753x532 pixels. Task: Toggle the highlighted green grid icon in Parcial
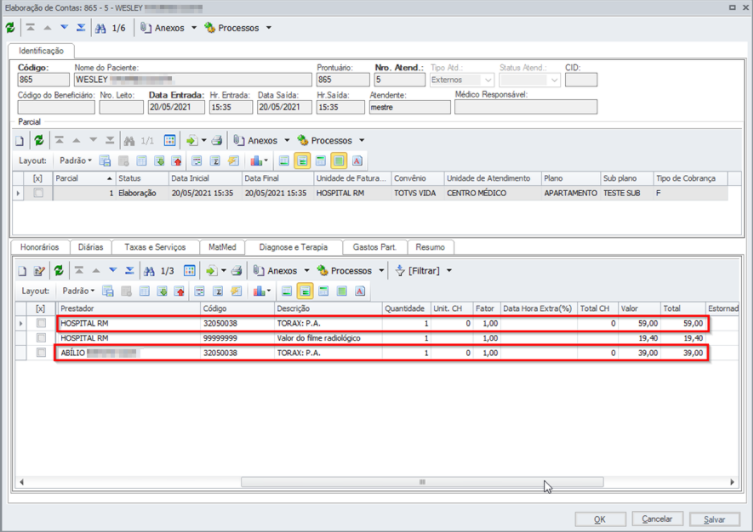tap(339, 161)
